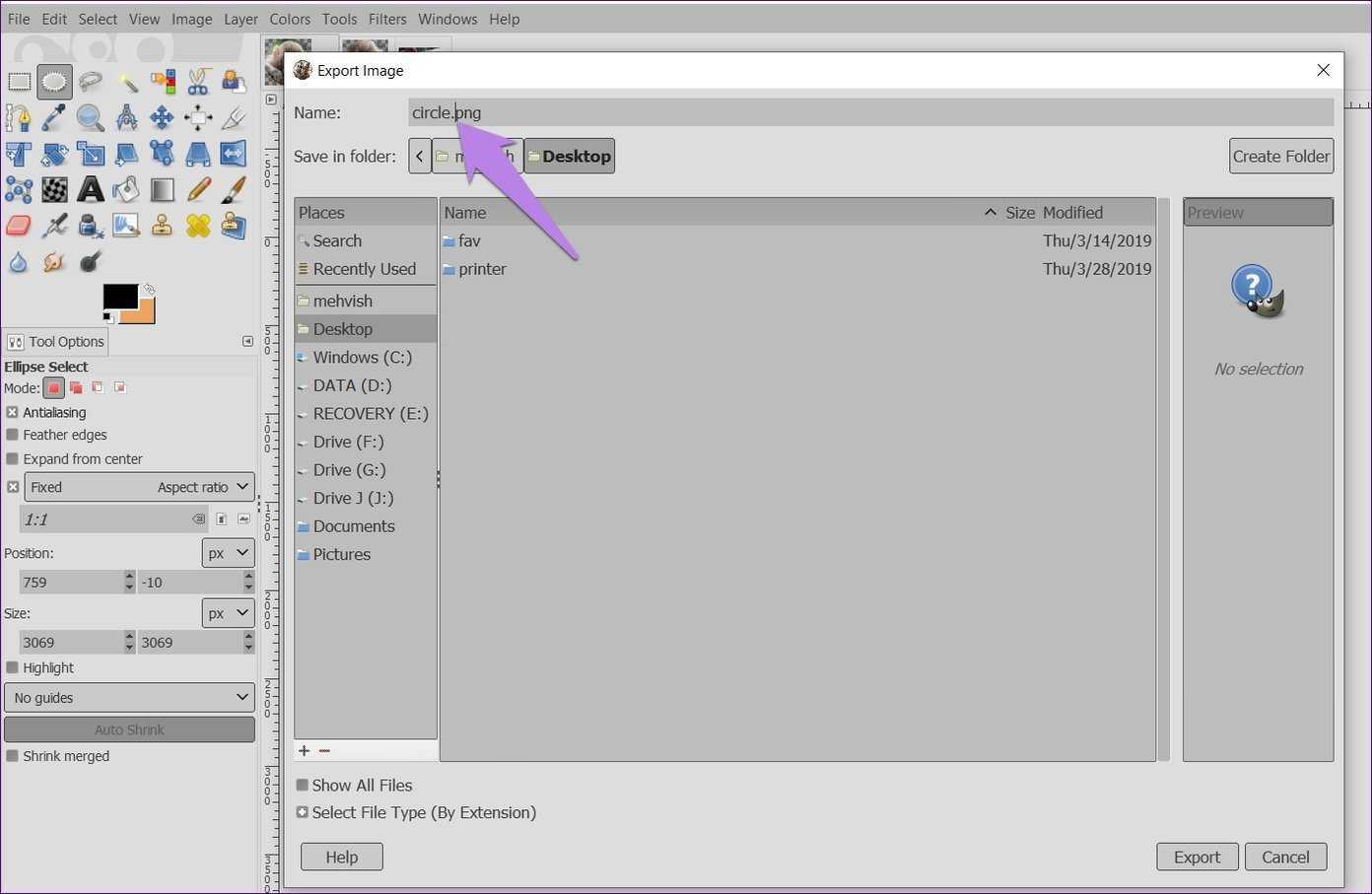Image resolution: width=1372 pixels, height=894 pixels.
Task: Open the Windows menu
Action: [447, 19]
